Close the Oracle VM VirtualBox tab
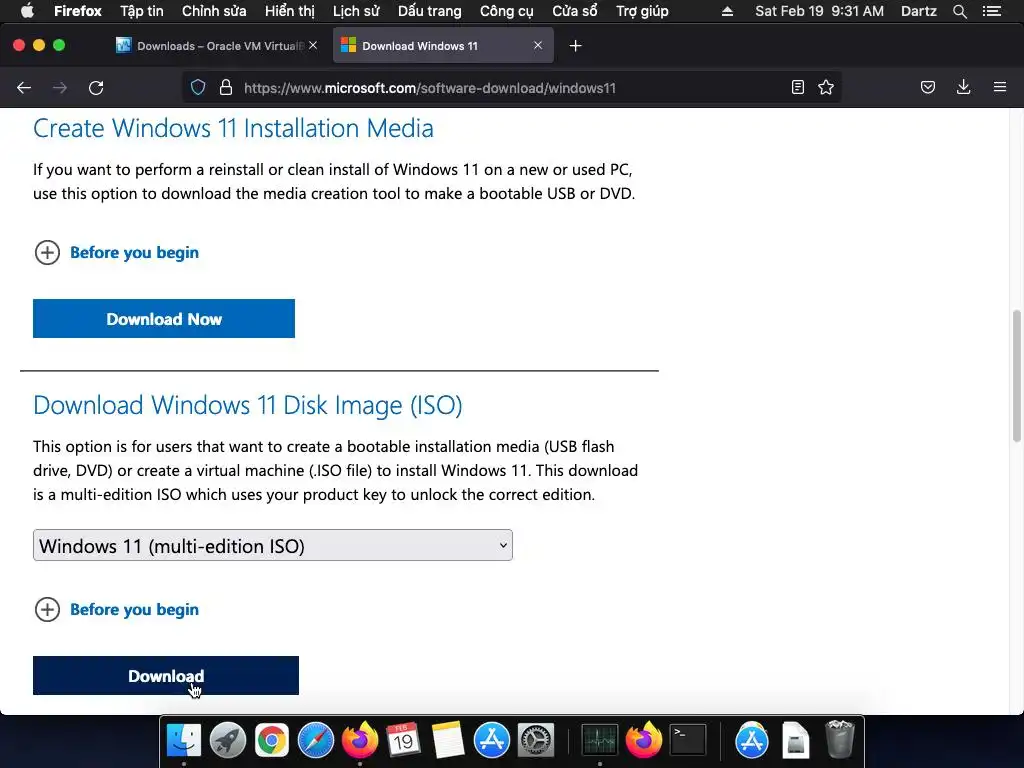This screenshot has height=768, width=1024. 313,45
